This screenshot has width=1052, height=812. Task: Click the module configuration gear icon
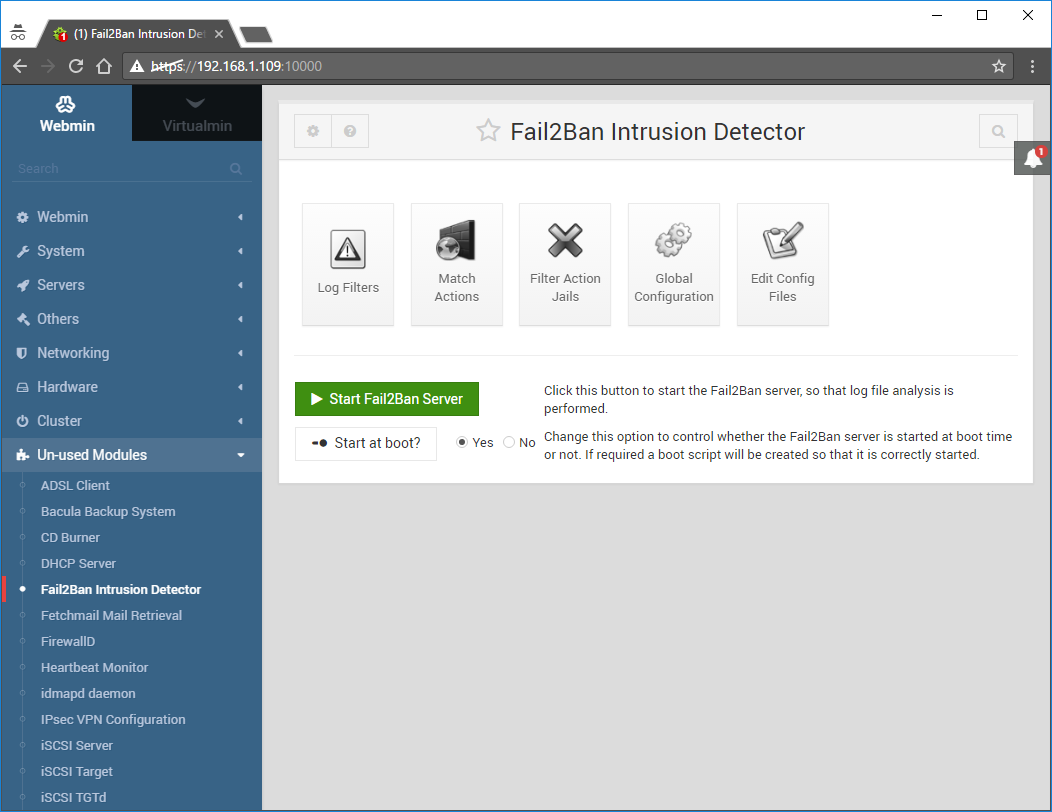(x=313, y=131)
